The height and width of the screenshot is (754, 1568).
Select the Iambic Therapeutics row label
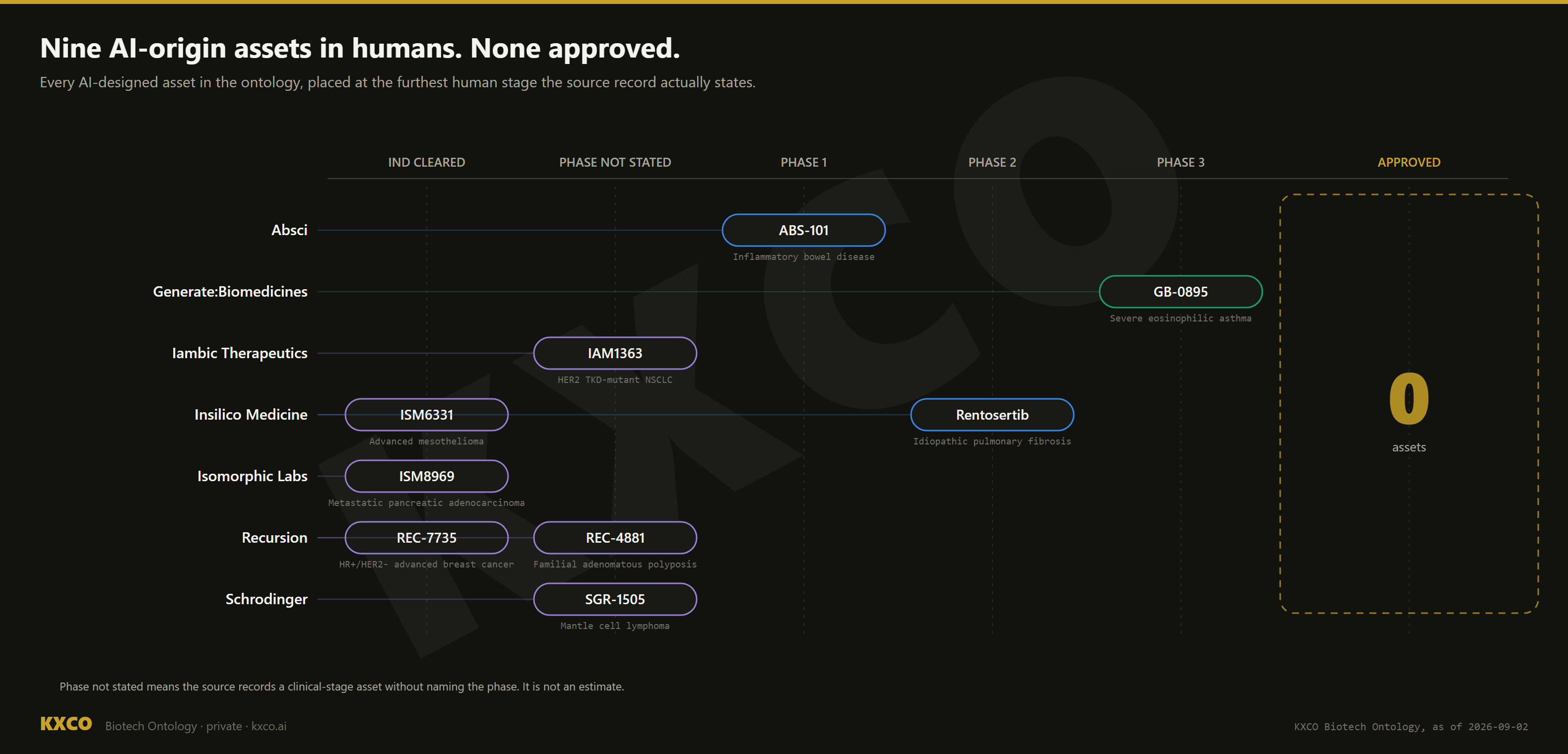(240, 353)
